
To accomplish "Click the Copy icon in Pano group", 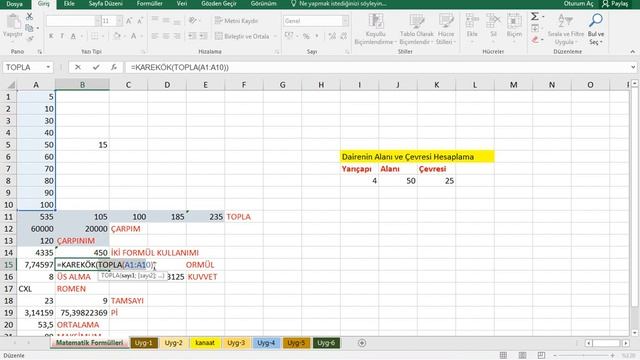I will 29,28.
